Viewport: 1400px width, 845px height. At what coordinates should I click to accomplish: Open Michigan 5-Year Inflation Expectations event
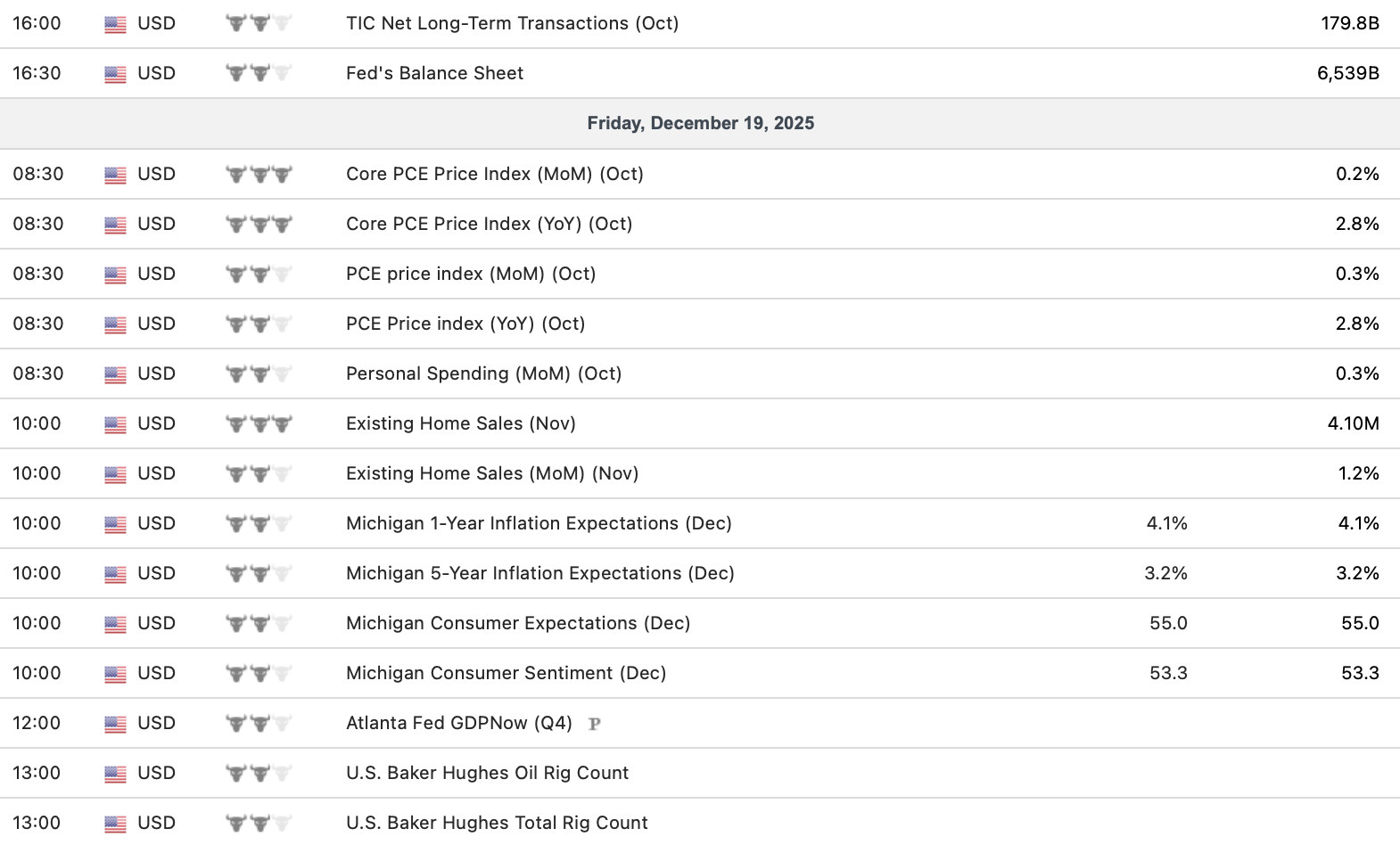(x=539, y=573)
